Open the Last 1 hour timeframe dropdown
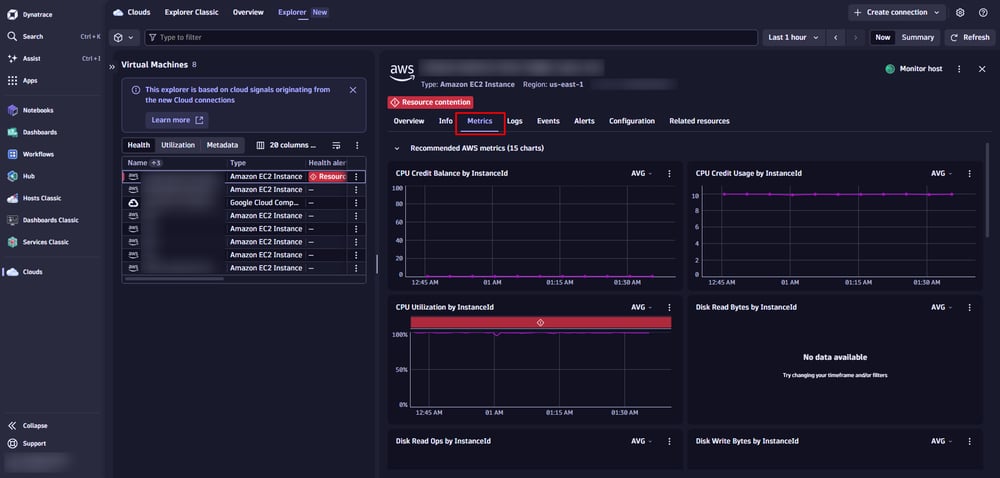Viewport: 1000px width, 478px height. point(793,38)
